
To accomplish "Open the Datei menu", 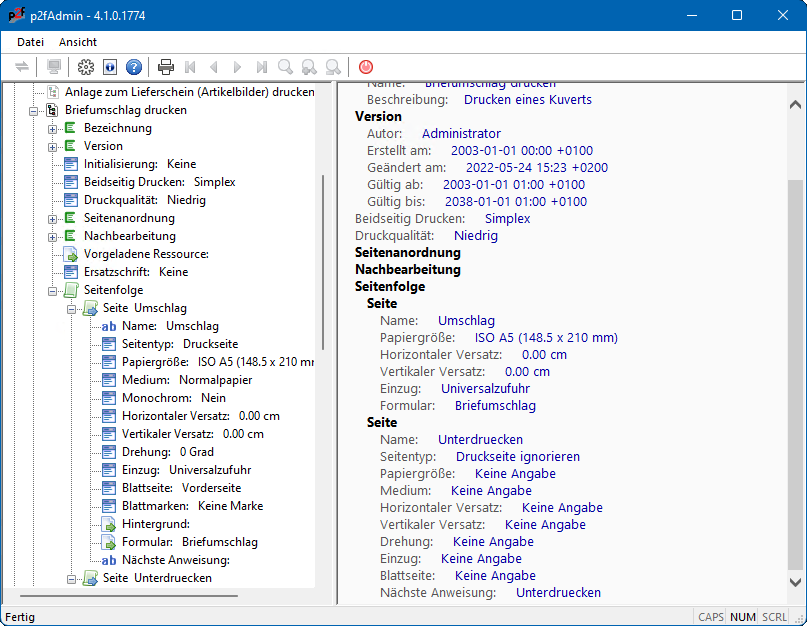I will coord(31,42).
